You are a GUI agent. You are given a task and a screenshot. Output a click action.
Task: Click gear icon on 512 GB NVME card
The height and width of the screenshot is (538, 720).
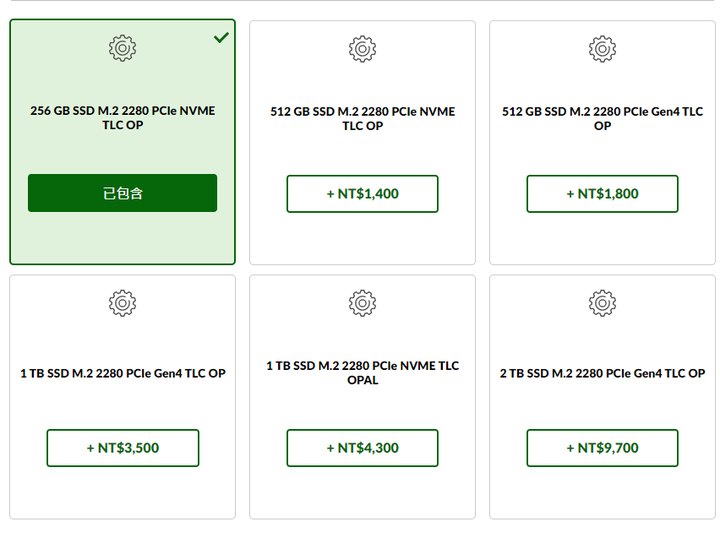[362, 49]
